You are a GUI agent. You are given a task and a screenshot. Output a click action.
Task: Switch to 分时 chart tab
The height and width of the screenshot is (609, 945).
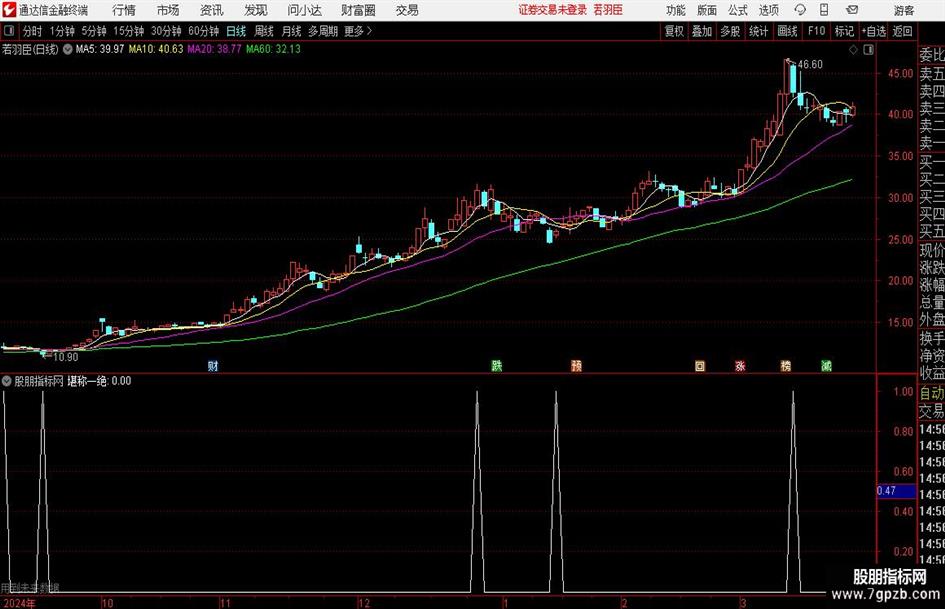[32, 31]
